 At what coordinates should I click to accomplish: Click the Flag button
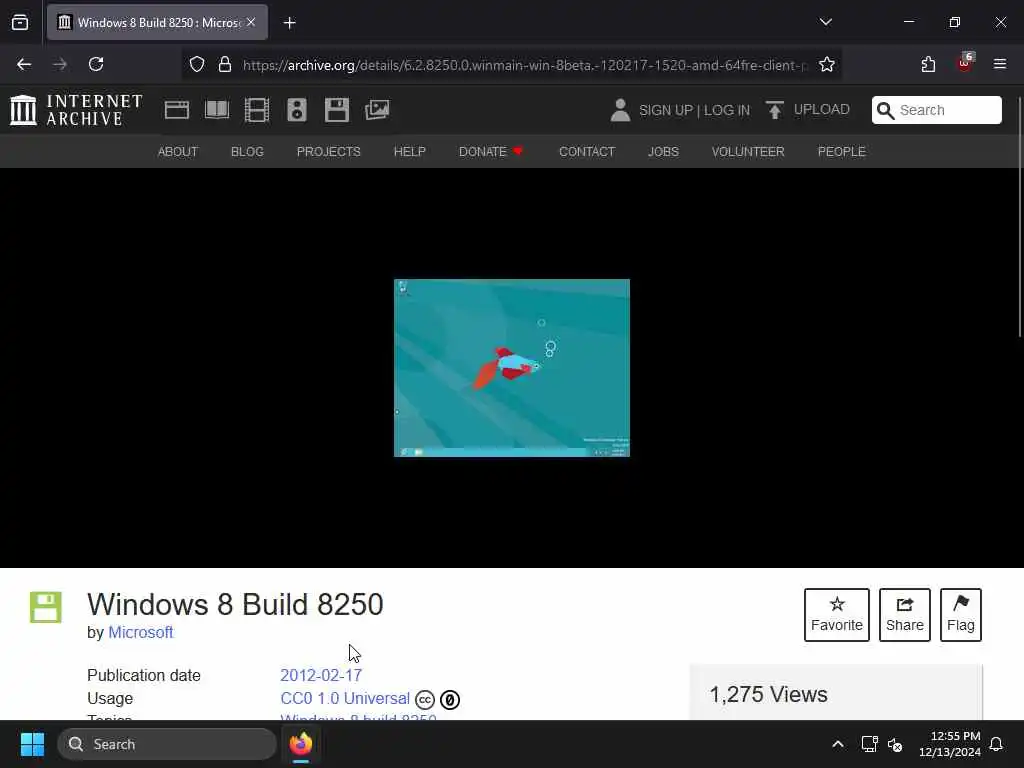pyautogui.click(x=961, y=615)
